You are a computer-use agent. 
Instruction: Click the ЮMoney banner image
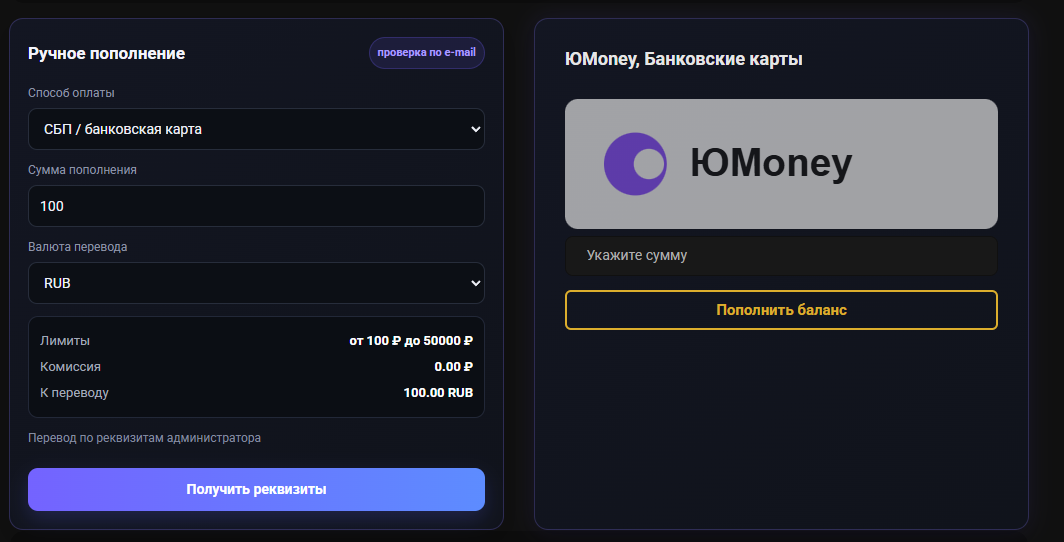point(781,164)
